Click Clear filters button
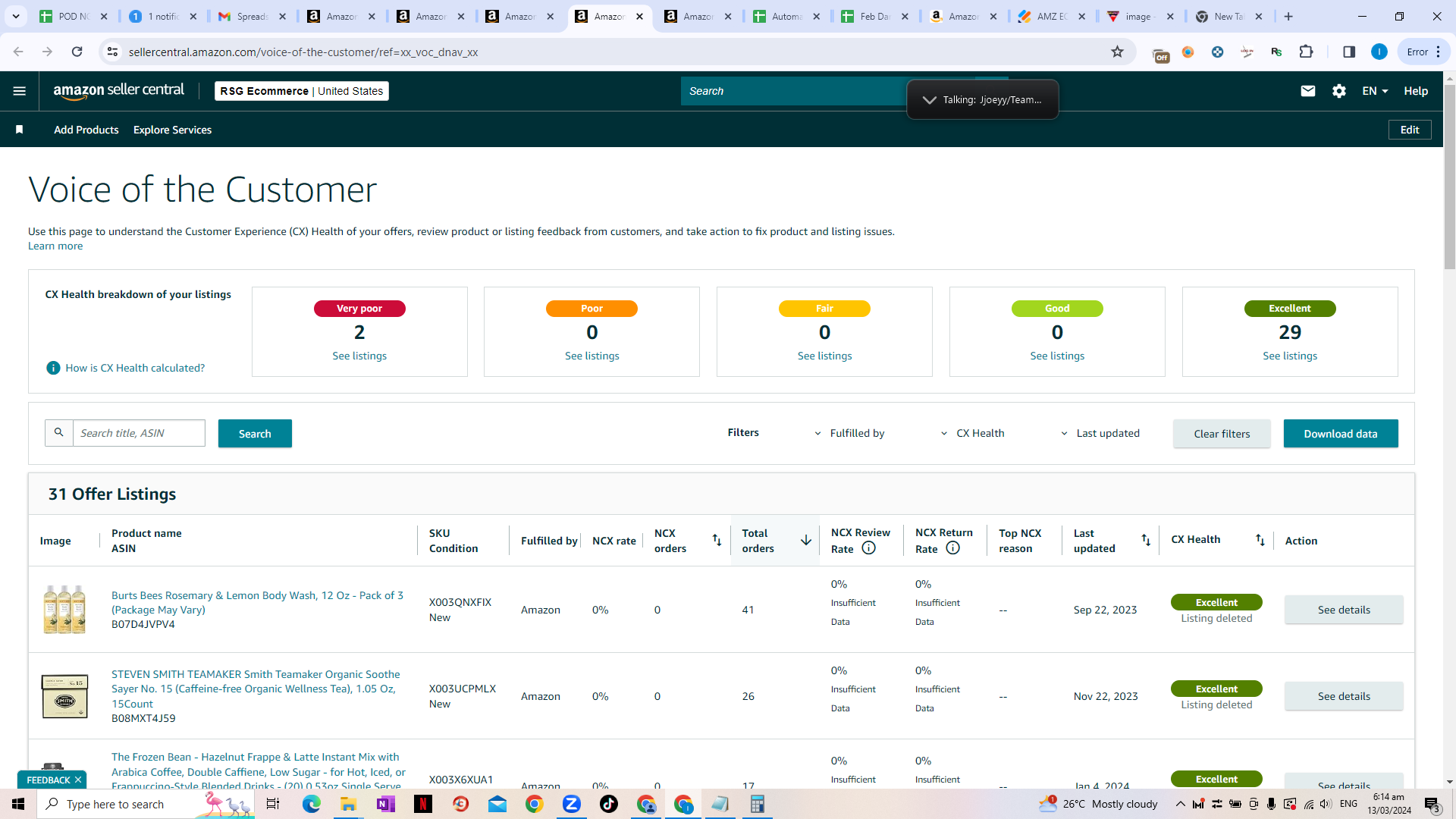1456x819 pixels. (x=1222, y=434)
